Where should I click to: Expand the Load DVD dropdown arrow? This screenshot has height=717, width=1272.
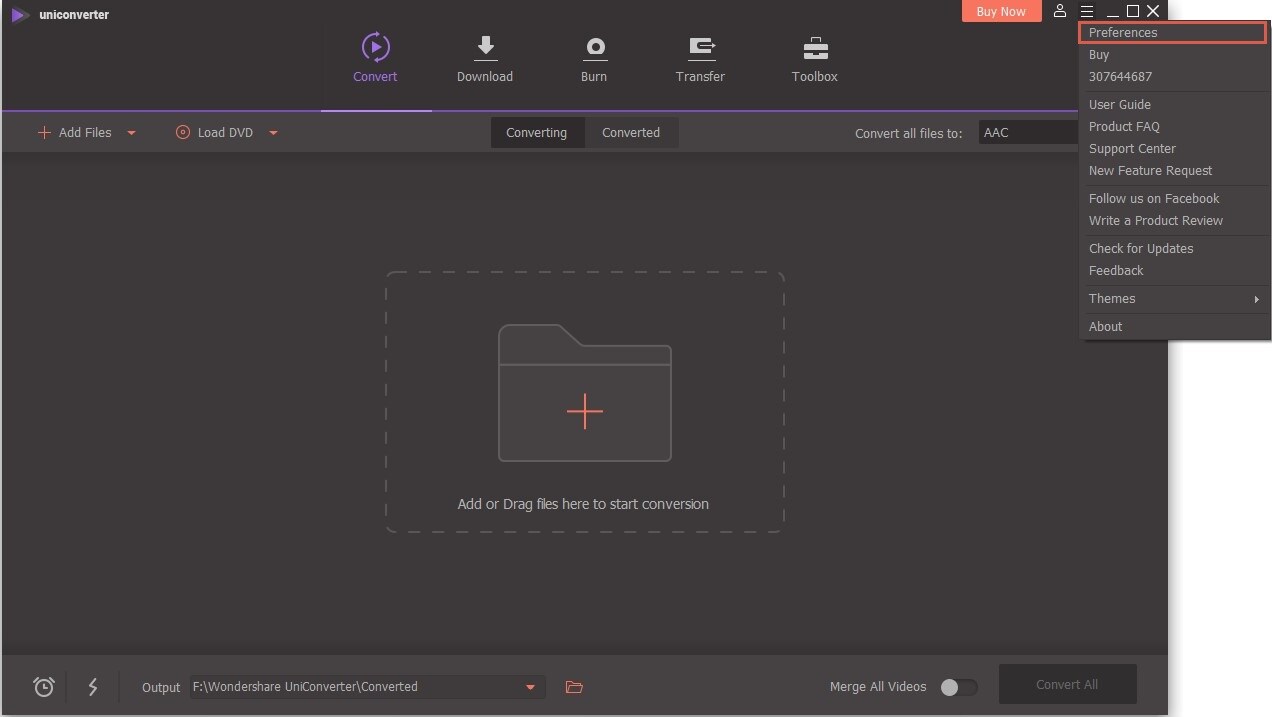(273, 133)
